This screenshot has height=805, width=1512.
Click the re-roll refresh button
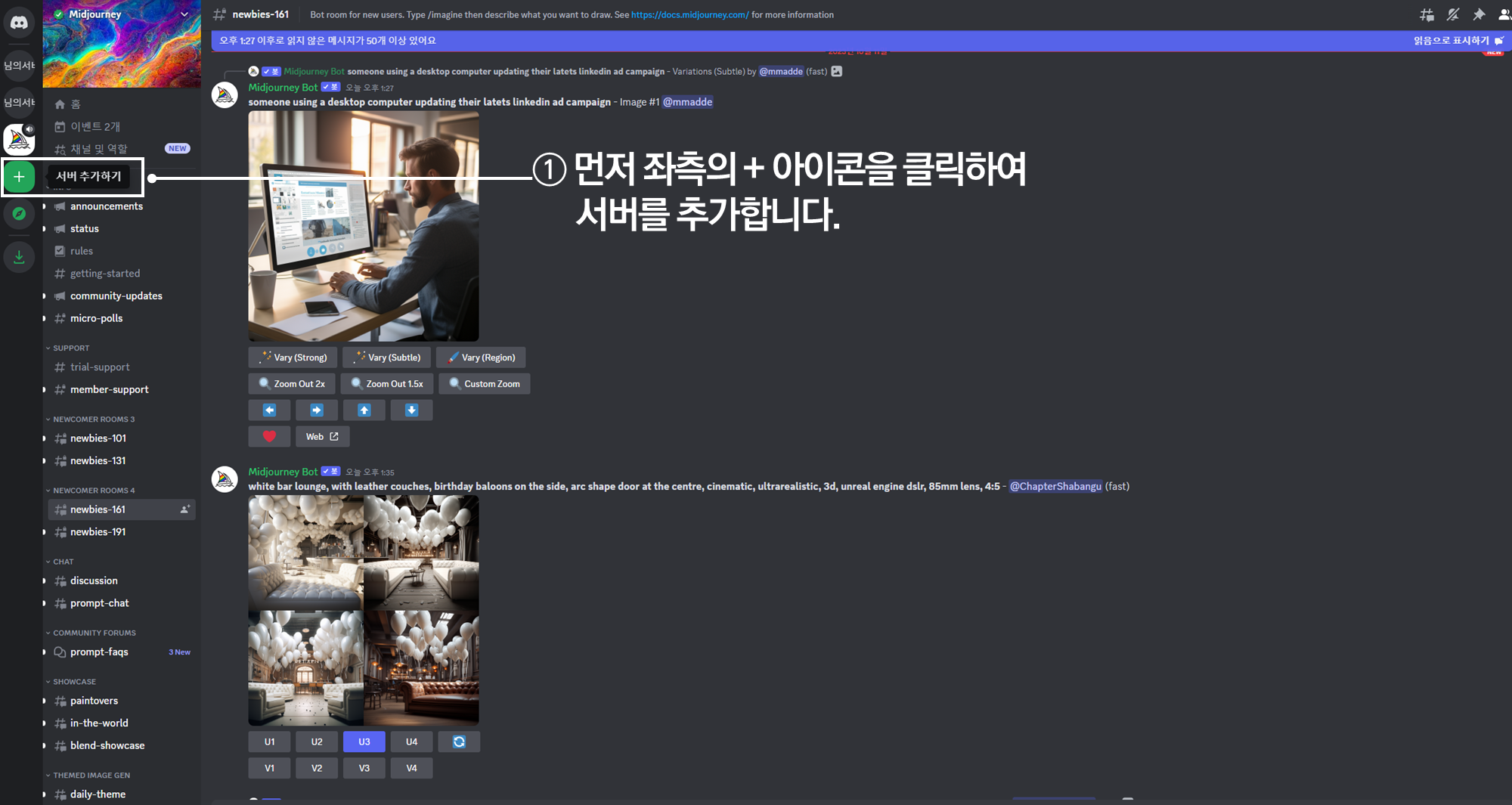459,742
